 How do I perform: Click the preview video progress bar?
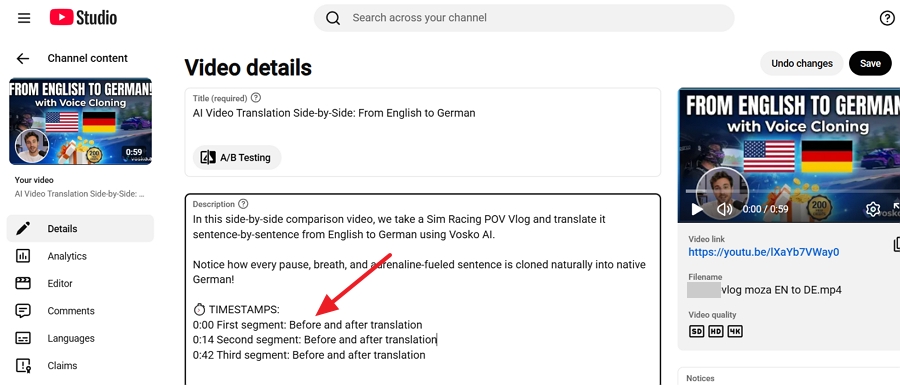[792, 191]
